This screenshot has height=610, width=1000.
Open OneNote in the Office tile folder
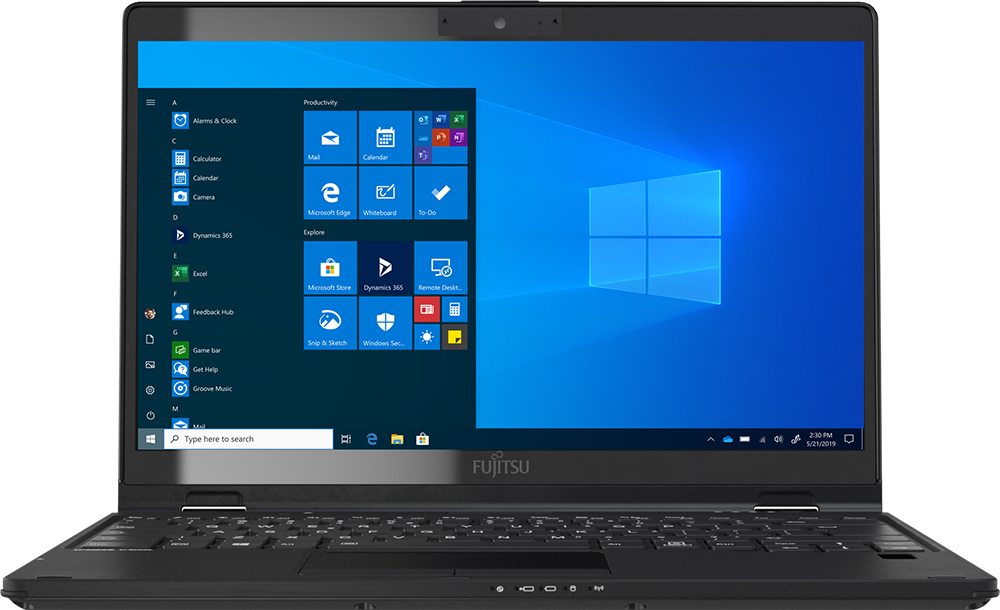coord(458,137)
